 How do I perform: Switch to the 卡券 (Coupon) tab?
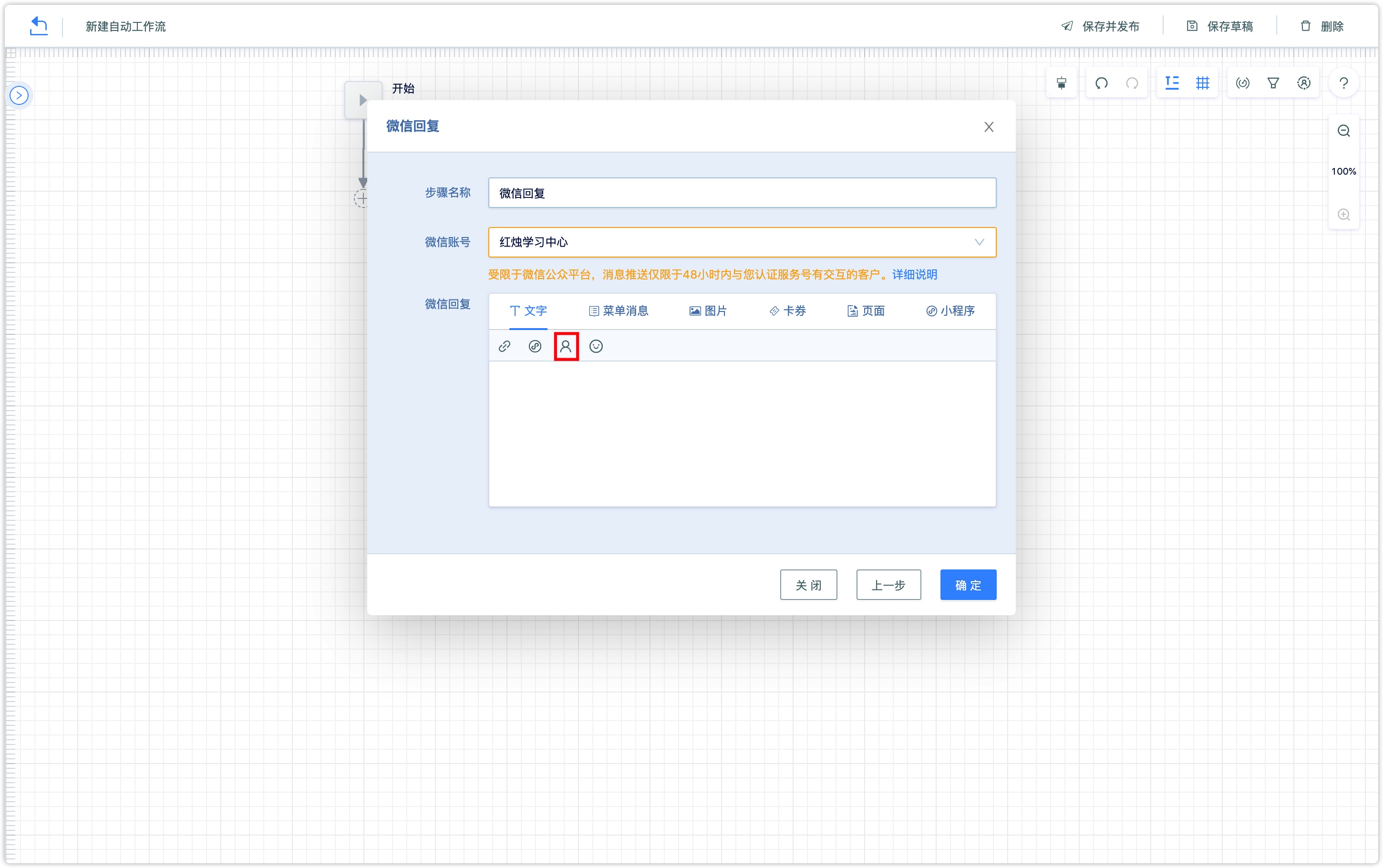[787, 310]
